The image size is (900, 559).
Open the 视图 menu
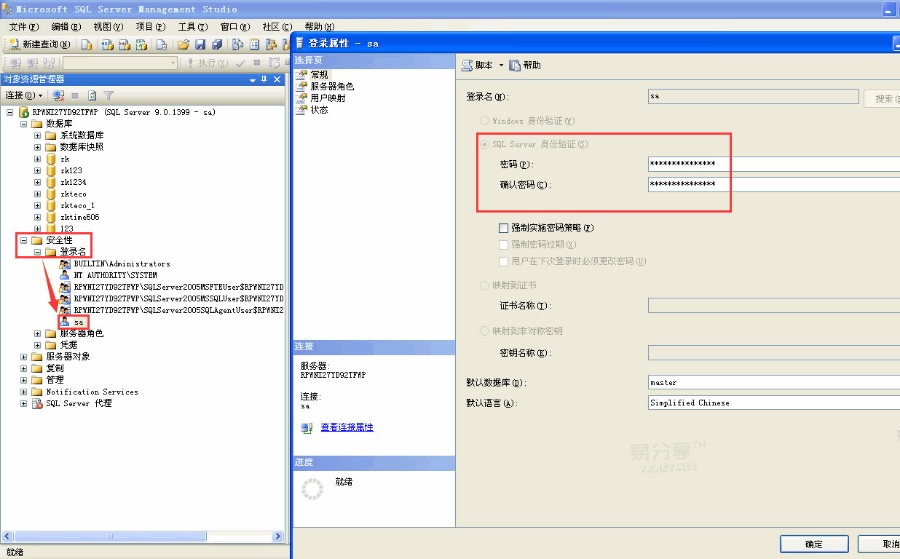click(x=108, y=26)
